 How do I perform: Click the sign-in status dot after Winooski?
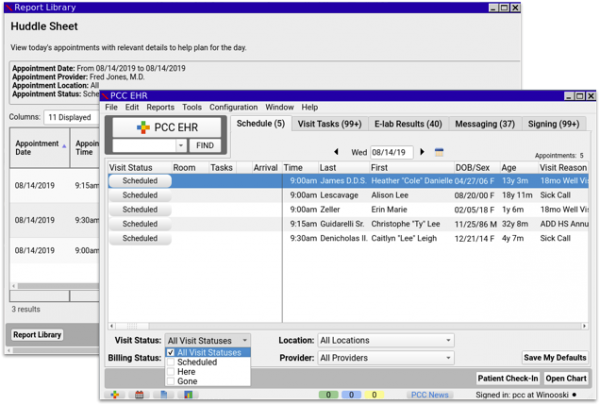coord(574,395)
